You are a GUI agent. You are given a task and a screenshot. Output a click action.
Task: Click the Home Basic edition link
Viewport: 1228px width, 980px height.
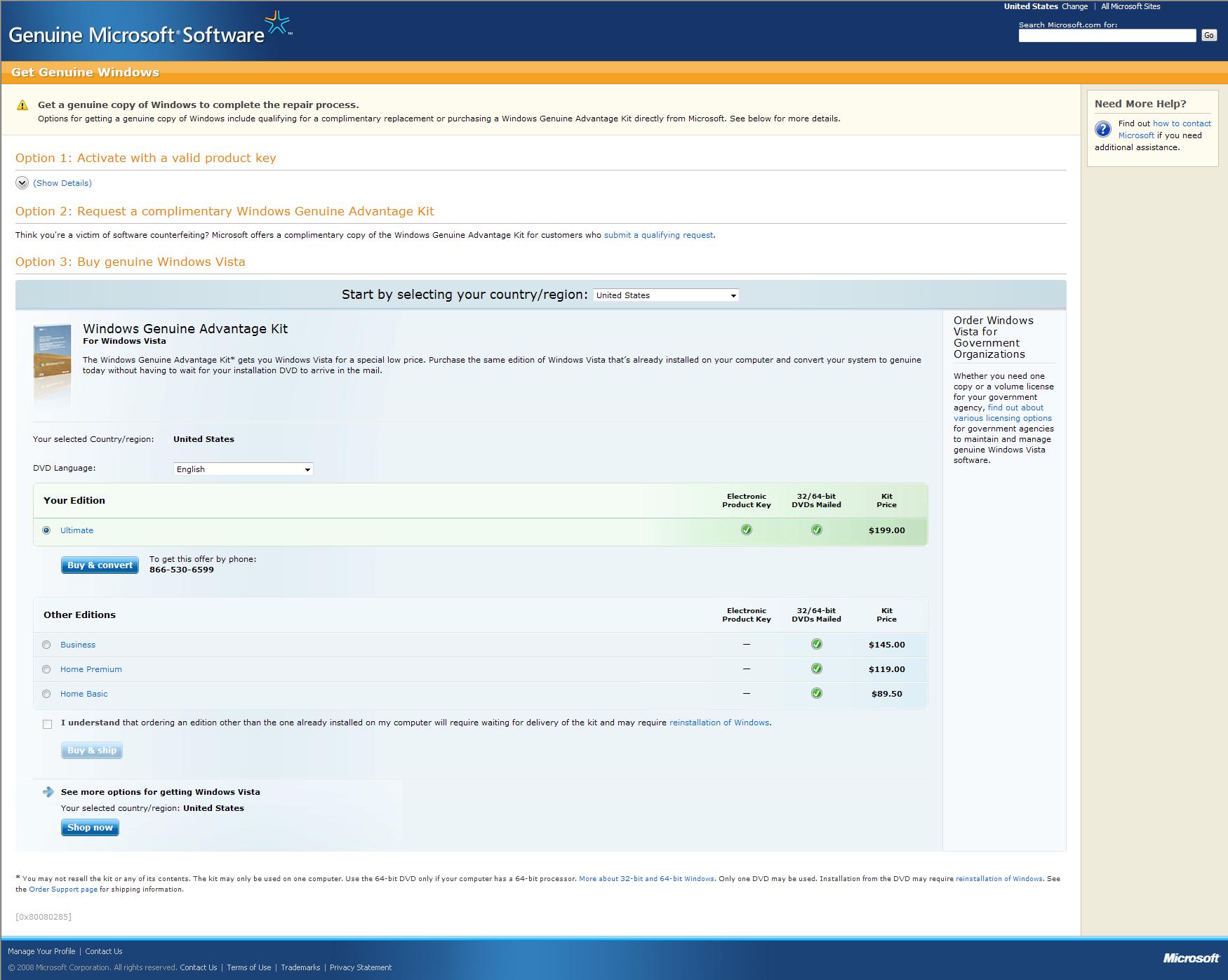point(84,694)
